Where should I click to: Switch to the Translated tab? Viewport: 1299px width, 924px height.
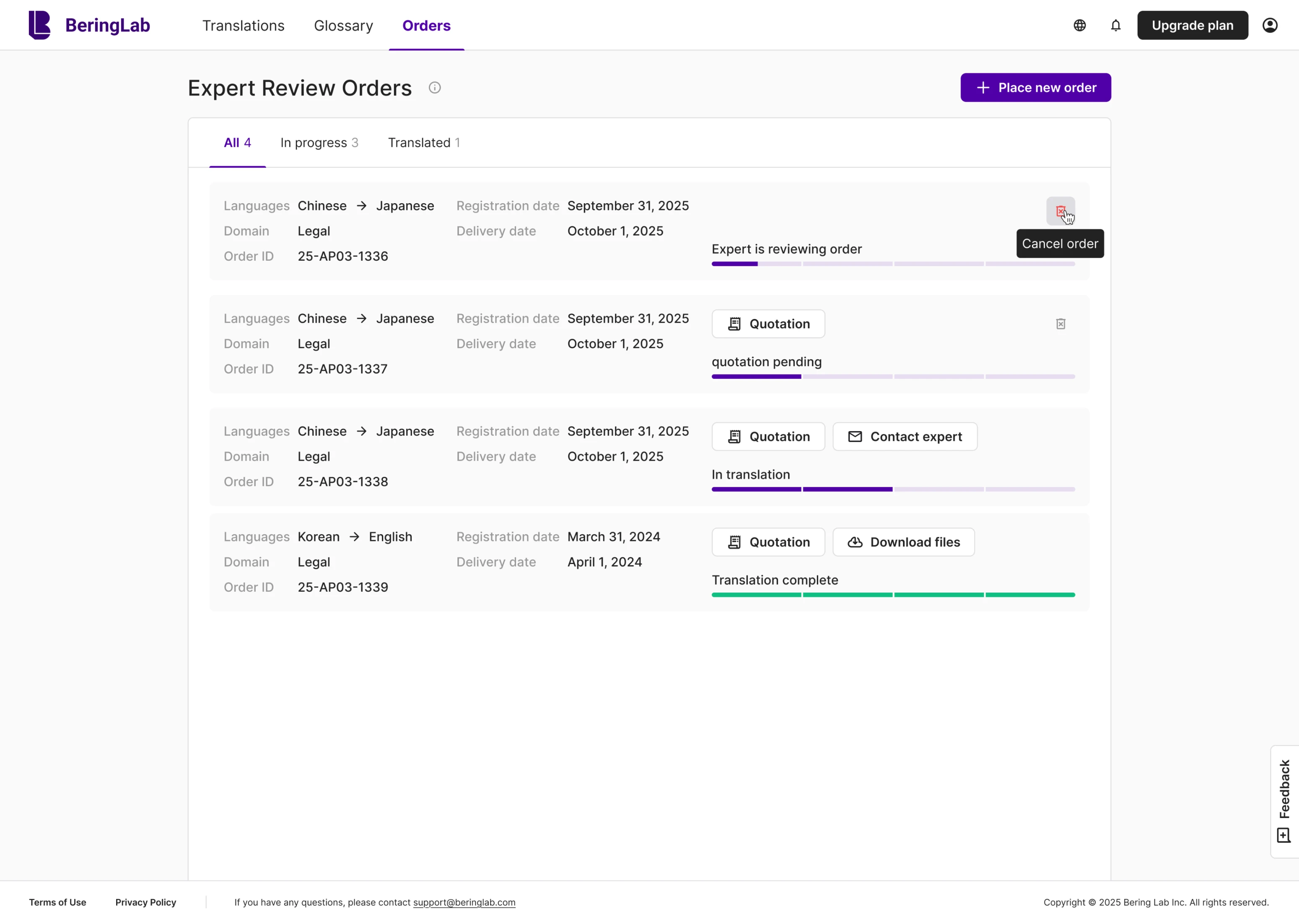(x=424, y=143)
